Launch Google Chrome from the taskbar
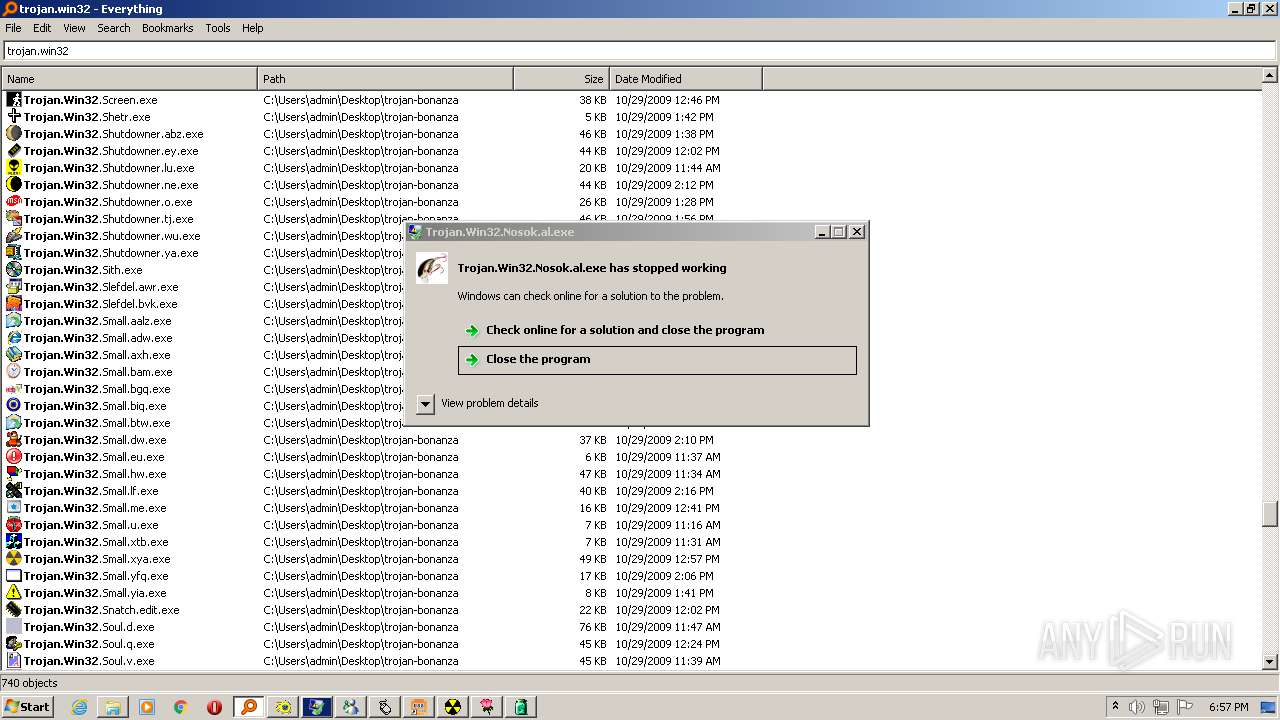The image size is (1280, 720). (x=181, y=707)
